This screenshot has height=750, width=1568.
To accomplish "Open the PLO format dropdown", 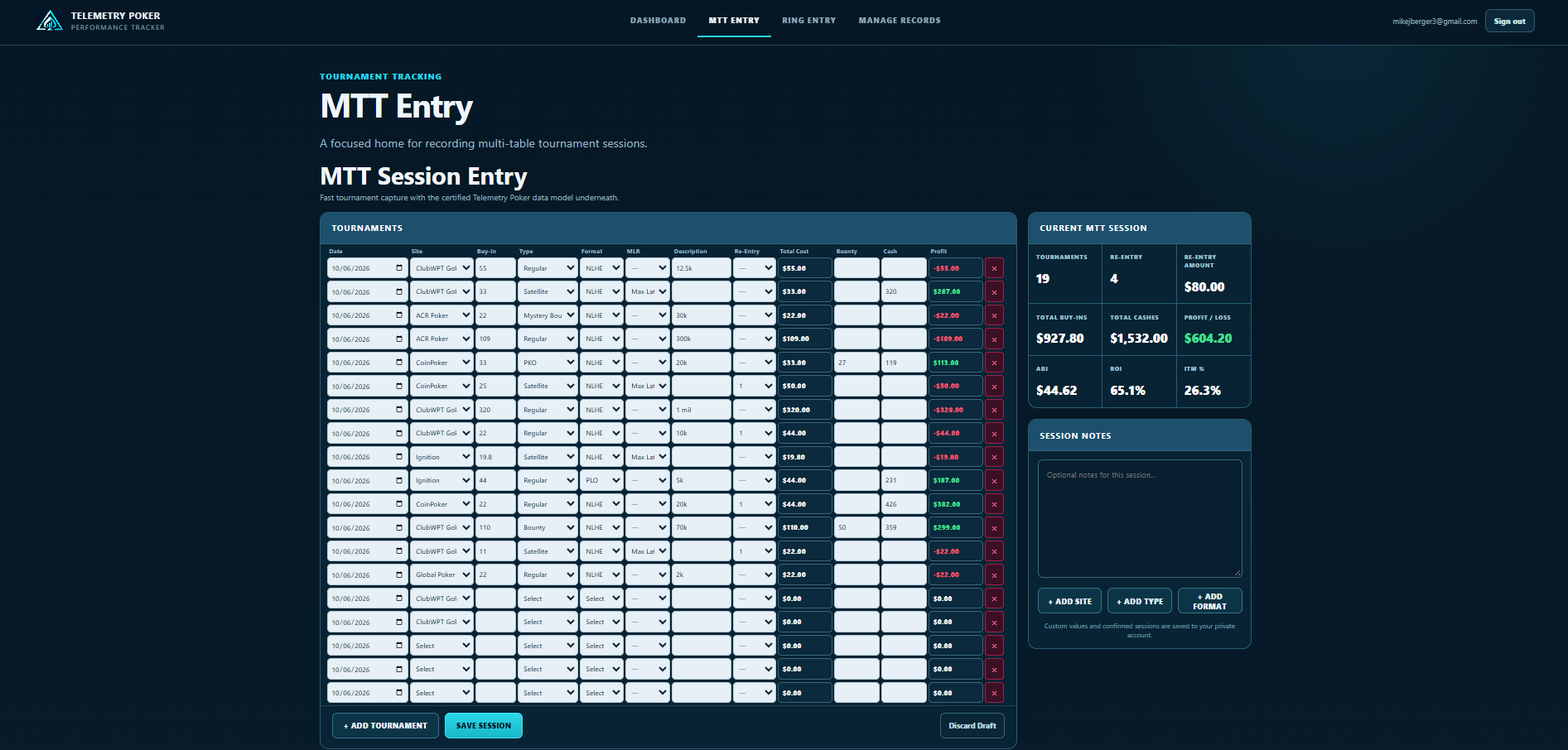I will (x=601, y=480).
